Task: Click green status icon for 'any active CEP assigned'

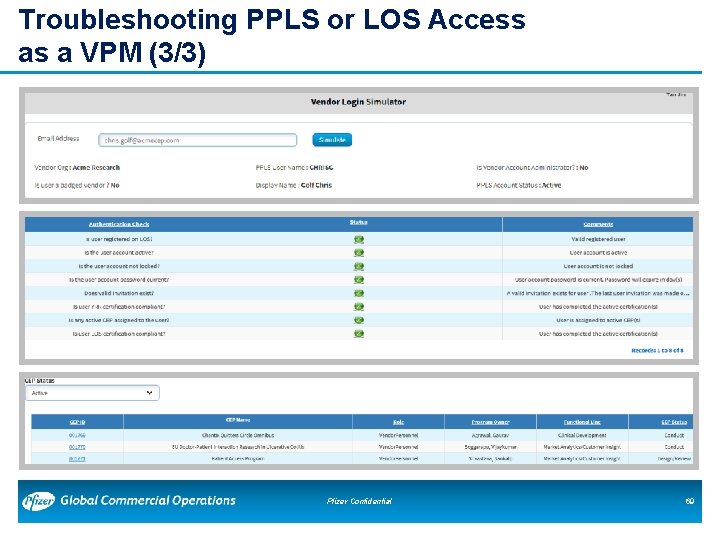Action: tap(359, 320)
